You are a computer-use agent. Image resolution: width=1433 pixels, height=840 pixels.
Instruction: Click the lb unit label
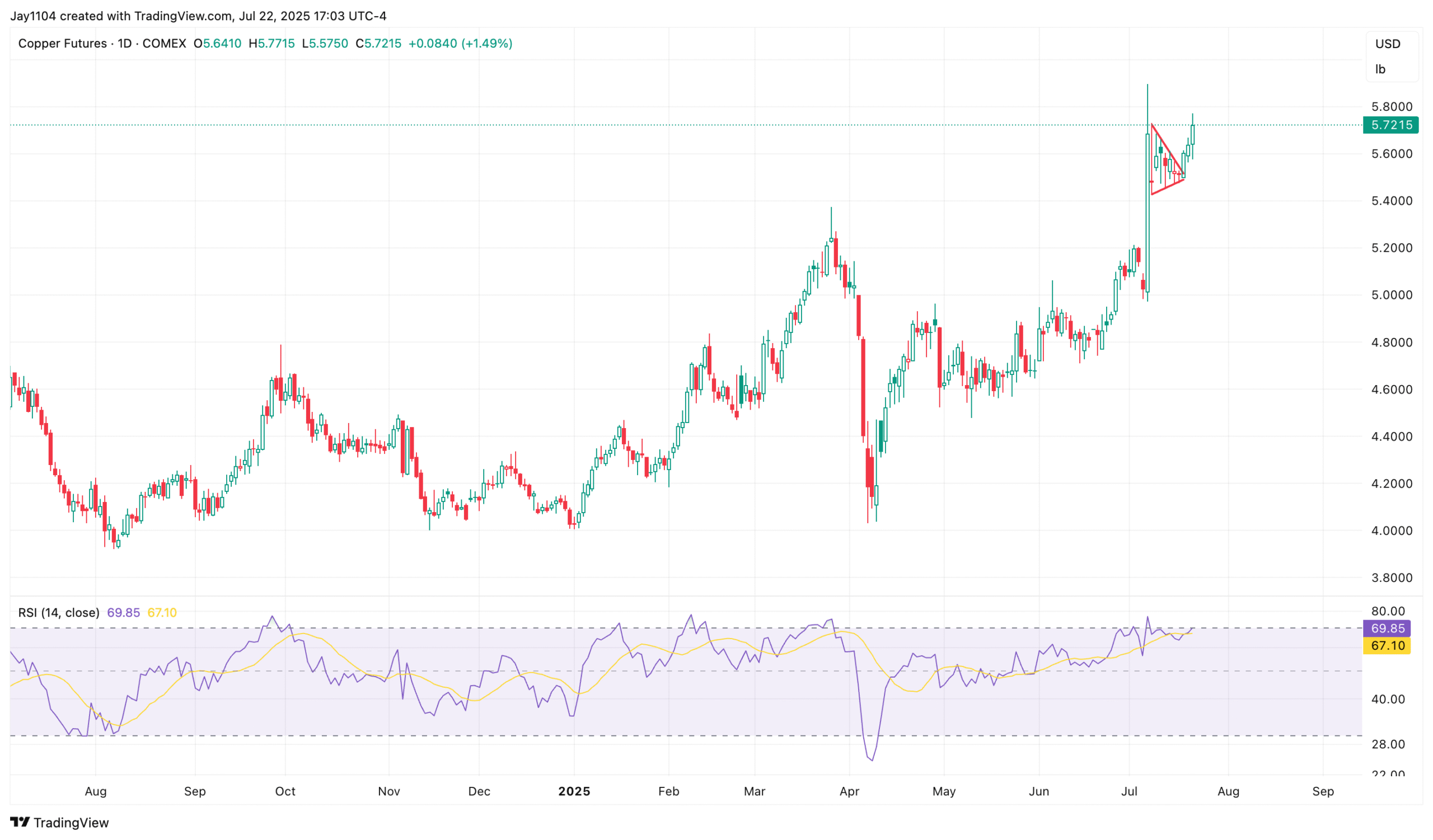tap(1380, 69)
